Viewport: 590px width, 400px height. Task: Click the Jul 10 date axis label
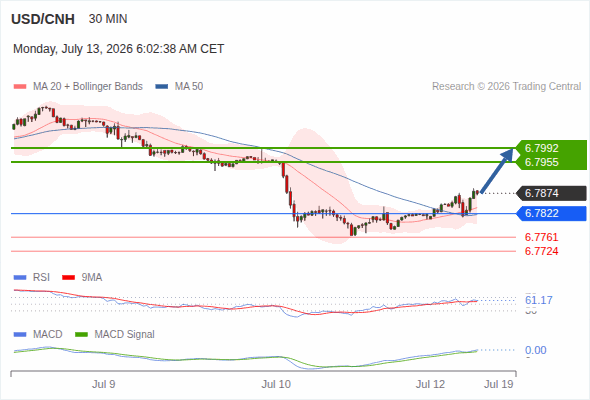pyautogui.click(x=276, y=384)
